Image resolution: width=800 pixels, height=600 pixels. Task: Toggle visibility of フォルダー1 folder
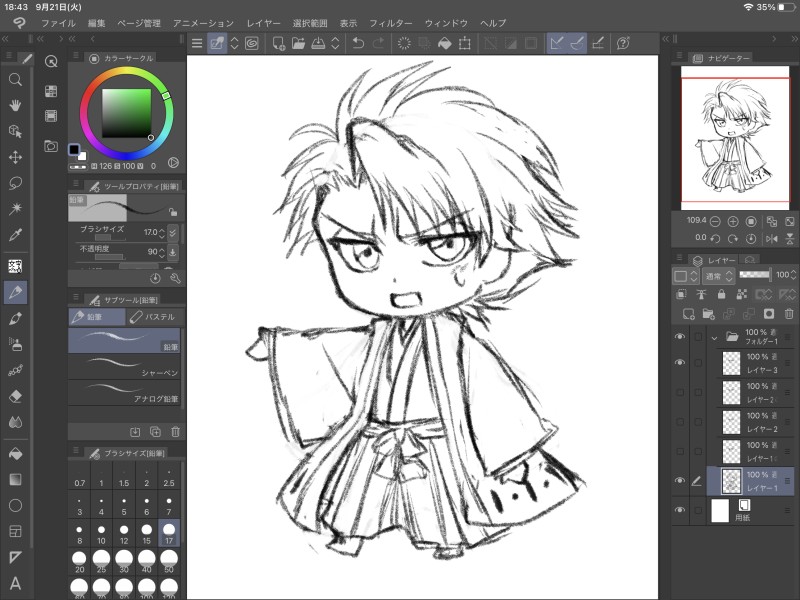tap(680, 337)
